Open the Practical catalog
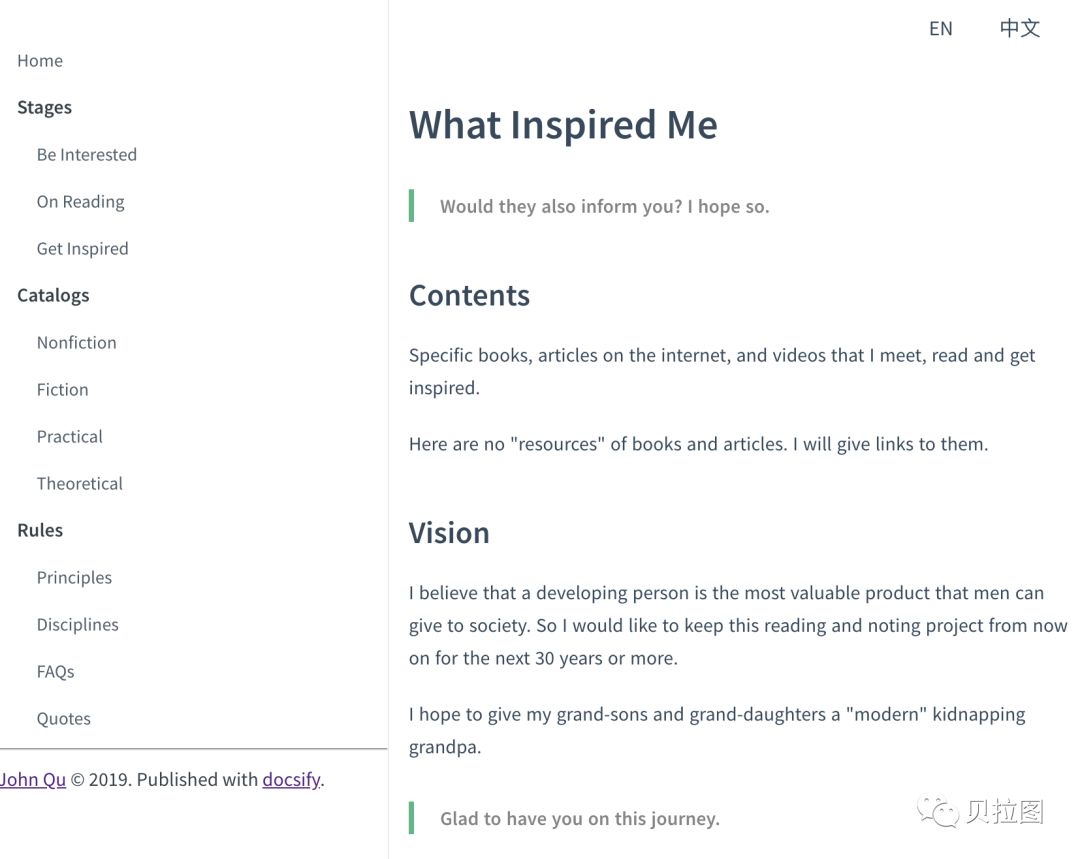This screenshot has width=1080, height=859. 70,437
